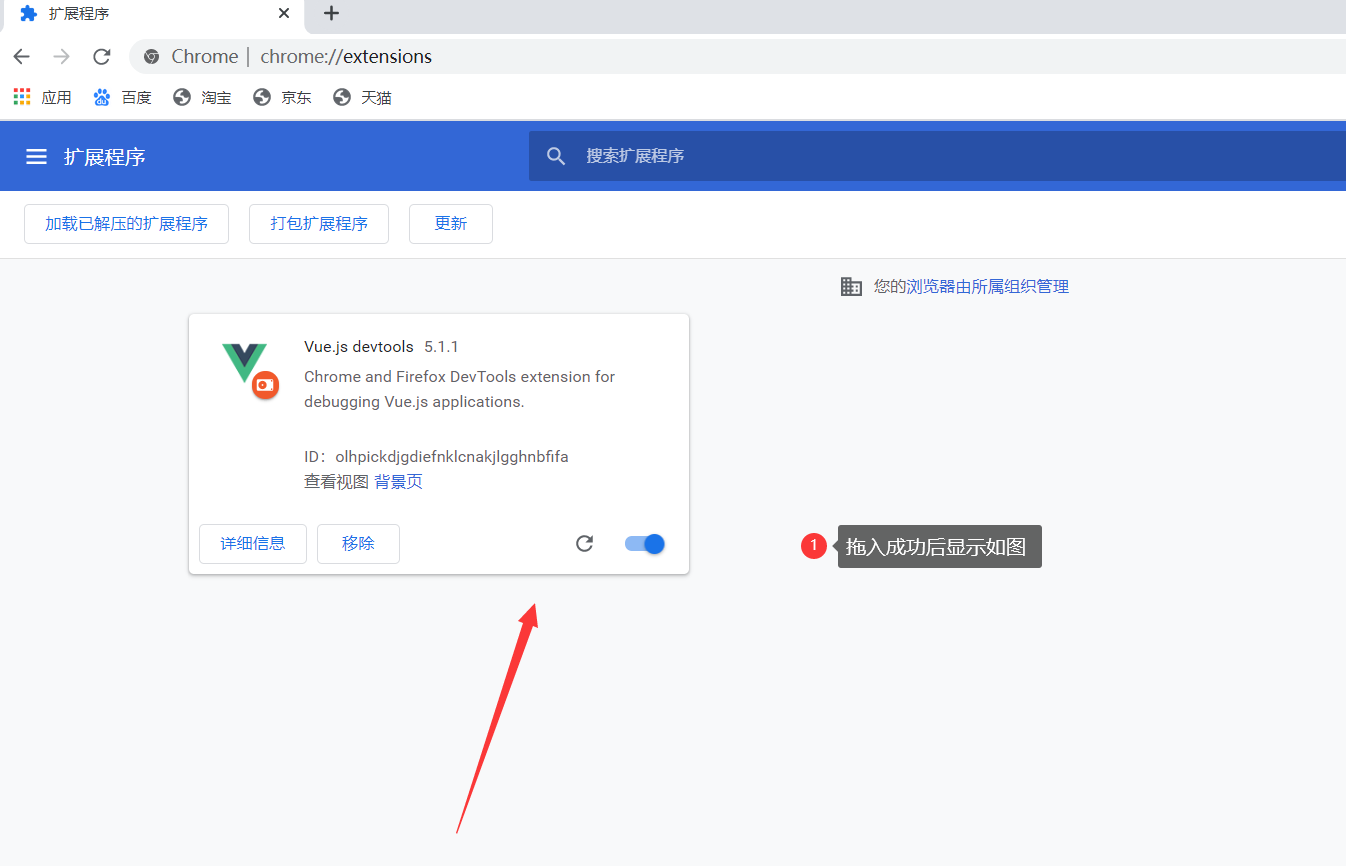Screen dimensions: 1346x866
Task: Reload the current page
Action: (101, 57)
